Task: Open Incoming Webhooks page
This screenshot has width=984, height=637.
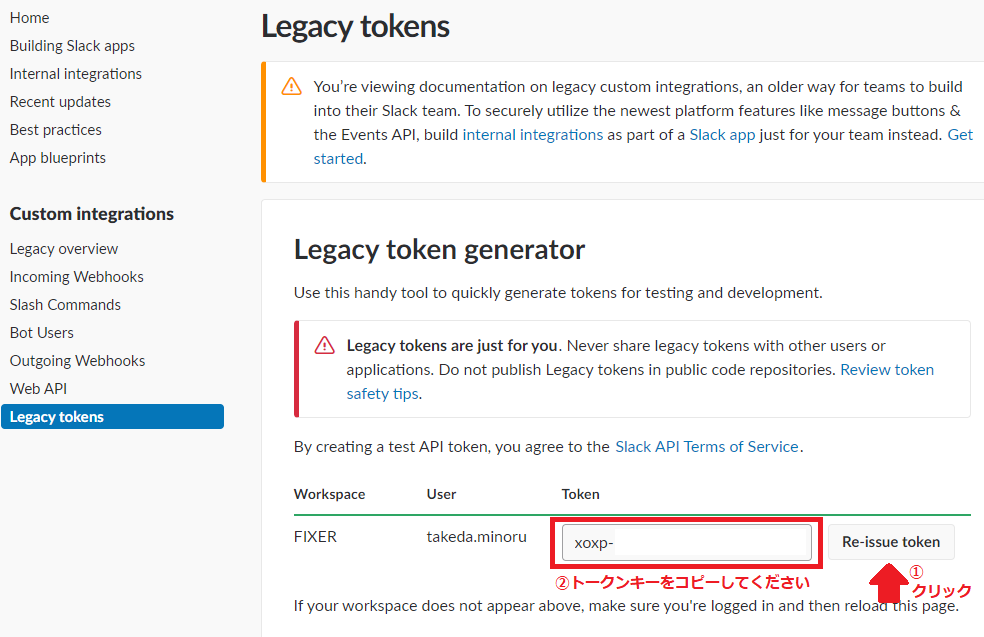Action: click(77, 277)
